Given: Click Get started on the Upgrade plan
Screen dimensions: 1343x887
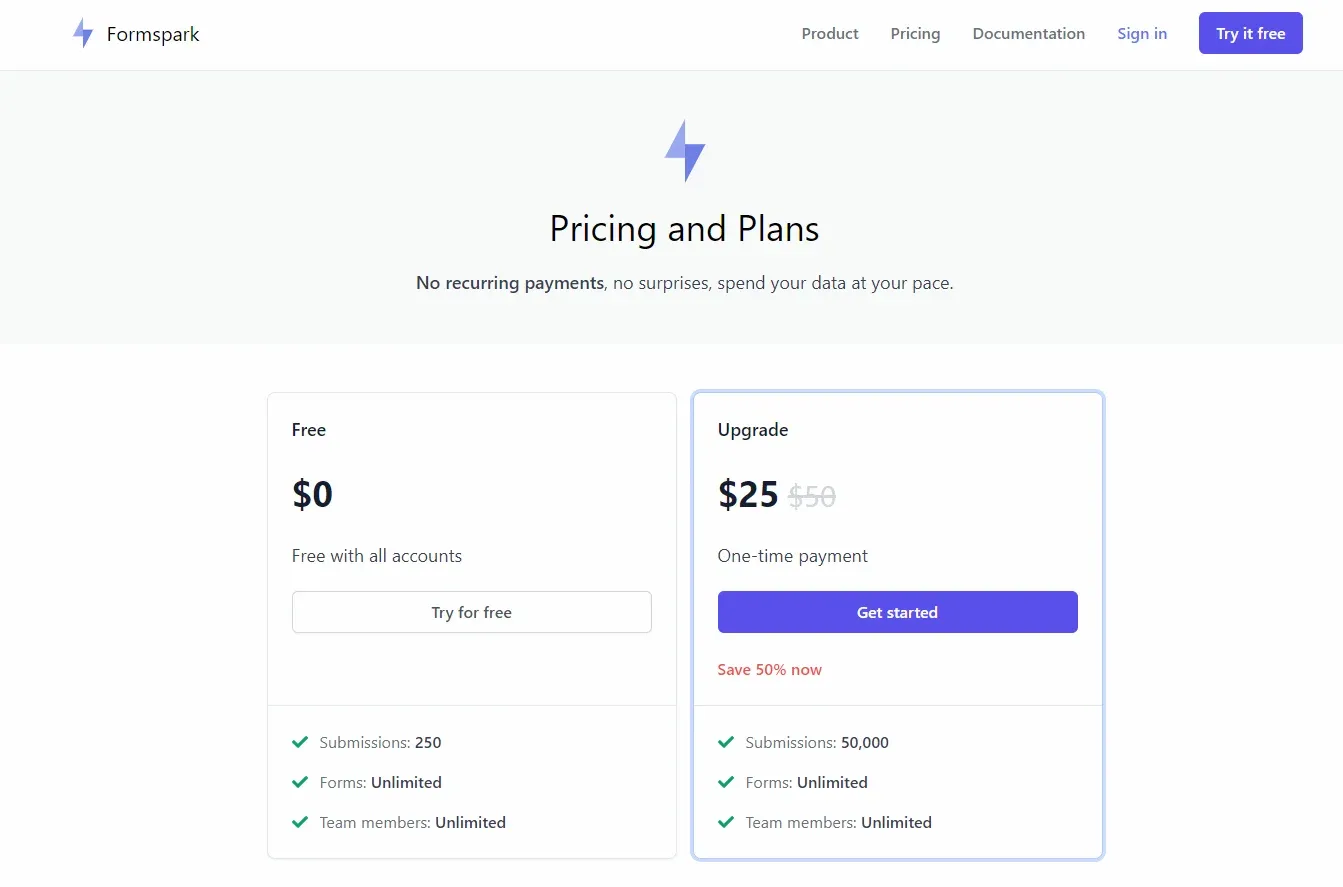Looking at the screenshot, I should pos(897,612).
